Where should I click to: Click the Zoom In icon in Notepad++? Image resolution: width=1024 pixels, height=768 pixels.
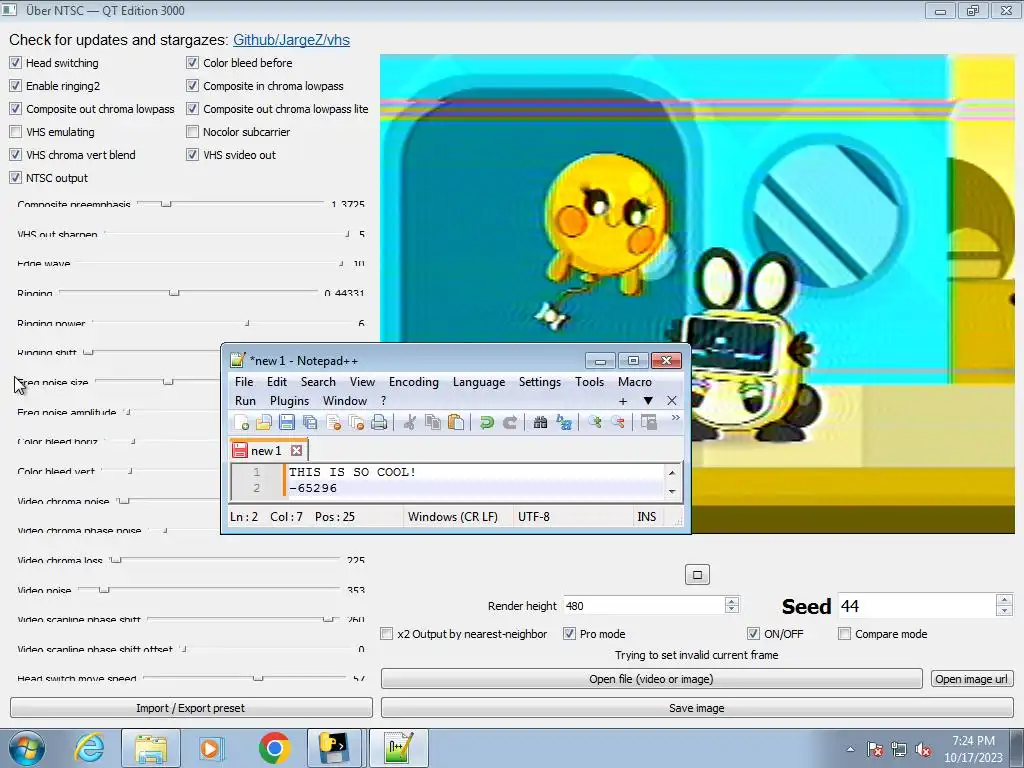[x=594, y=423]
